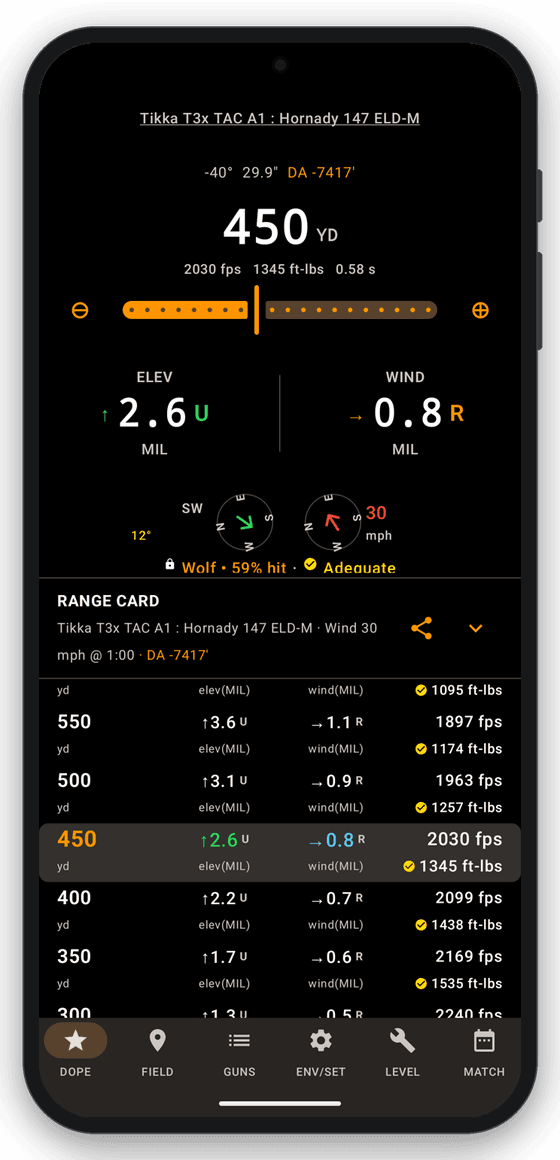Screen dimensions: 560x1160
Task: Tap the 12° angle value
Action: tap(141, 536)
